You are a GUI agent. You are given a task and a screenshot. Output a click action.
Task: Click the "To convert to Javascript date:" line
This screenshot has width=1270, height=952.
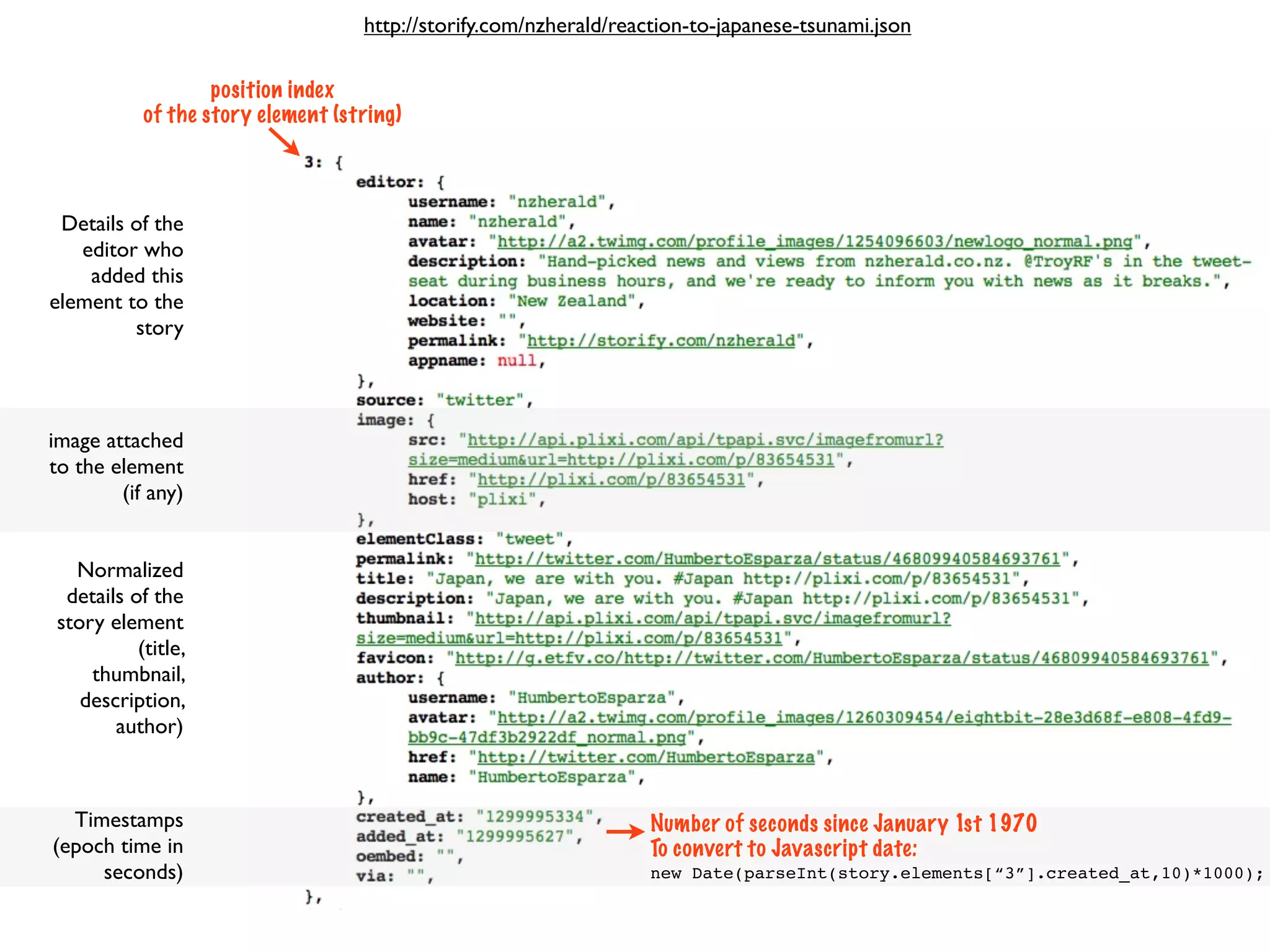(784, 848)
